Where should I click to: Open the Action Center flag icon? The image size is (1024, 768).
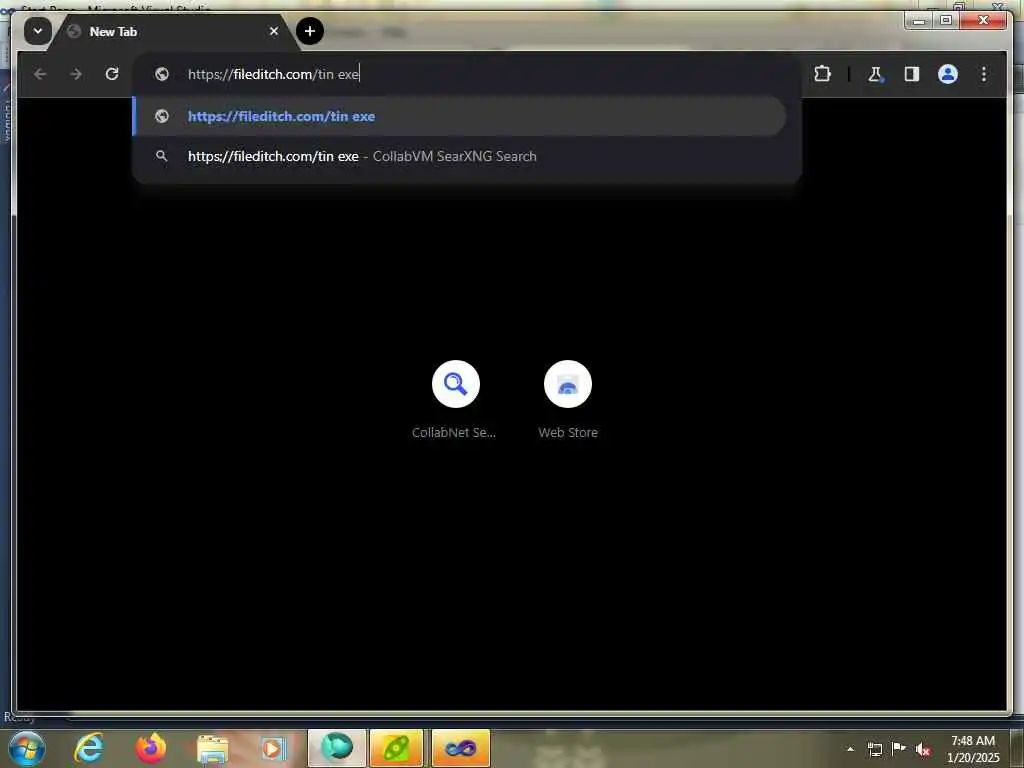pyautogui.click(x=899, y=749)
